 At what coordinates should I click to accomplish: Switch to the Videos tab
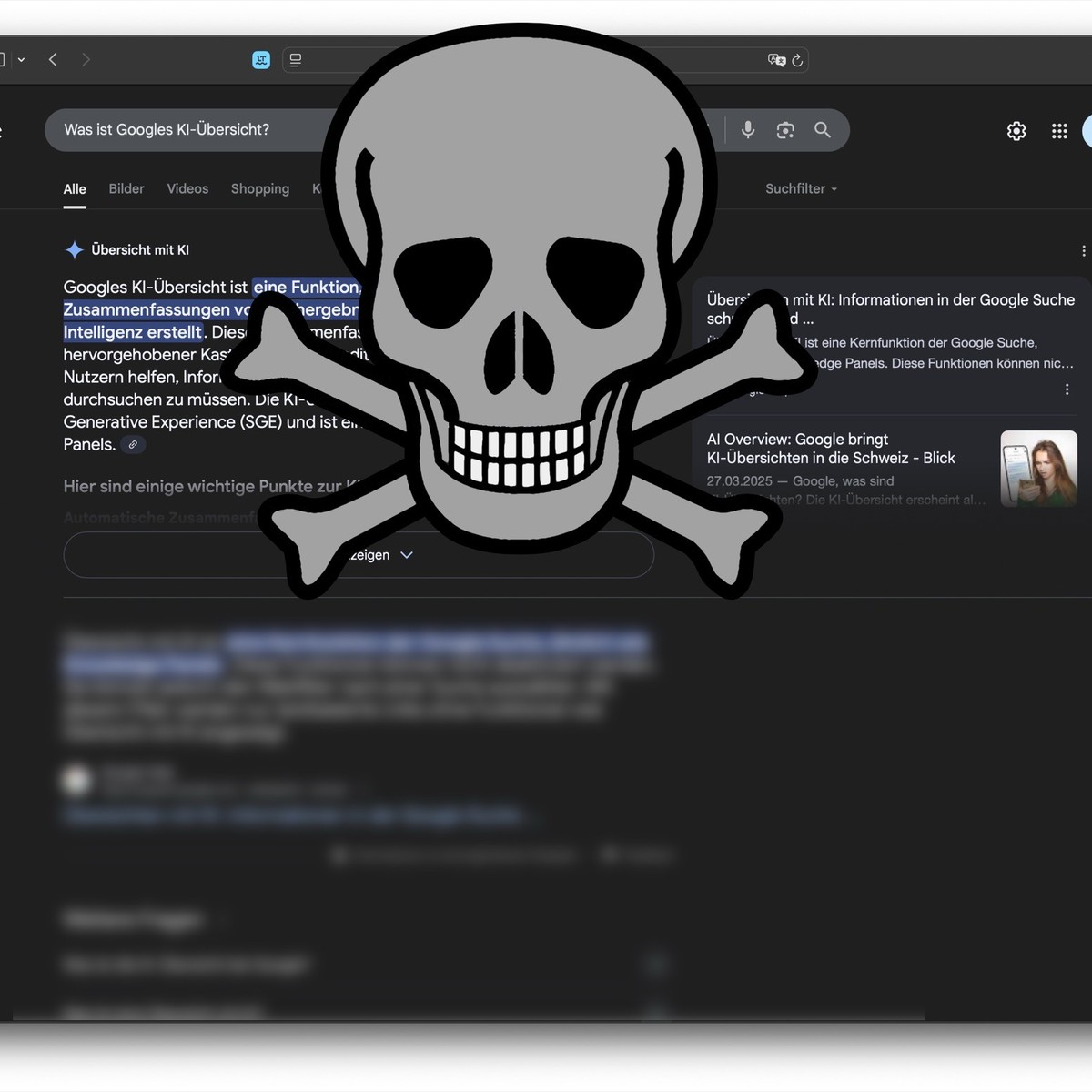tap(187, 188)
